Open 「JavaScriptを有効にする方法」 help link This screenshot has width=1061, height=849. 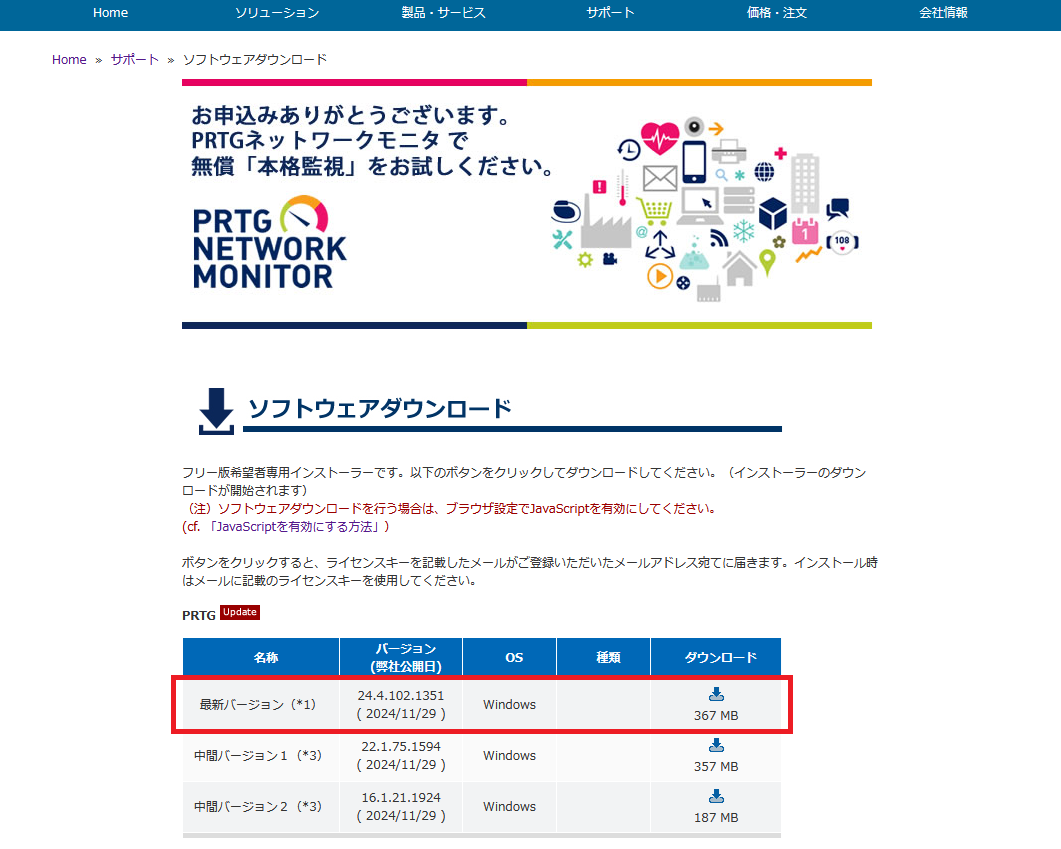pos(294,526)
